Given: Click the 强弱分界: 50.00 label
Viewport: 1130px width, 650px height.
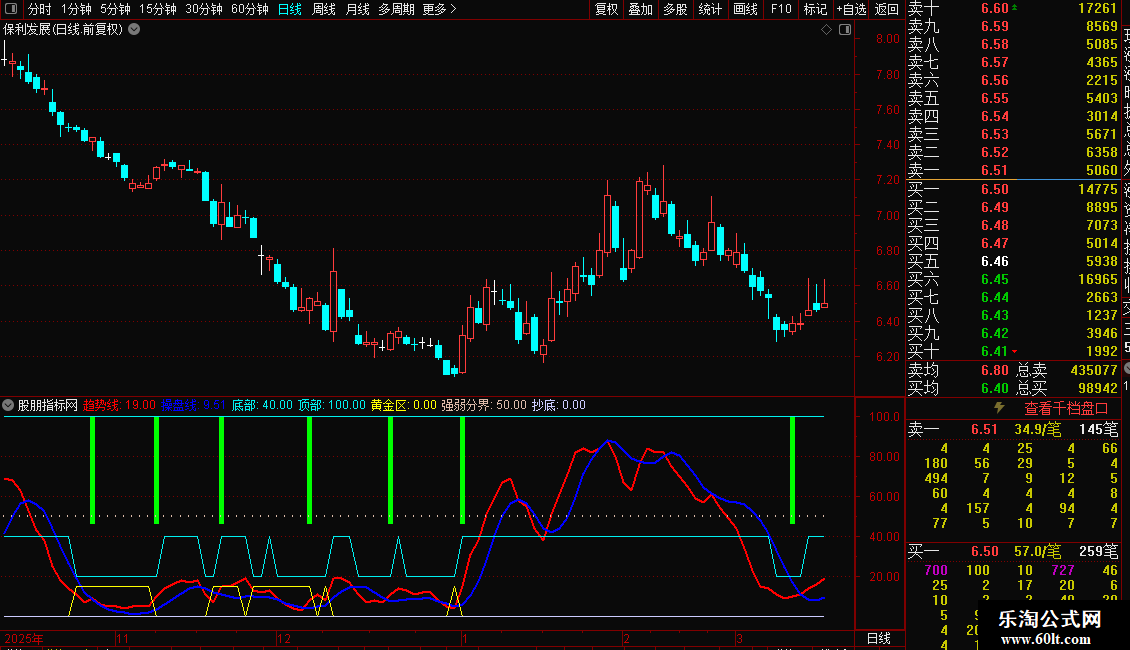Looking at the screenshot, I should point(484,405).
